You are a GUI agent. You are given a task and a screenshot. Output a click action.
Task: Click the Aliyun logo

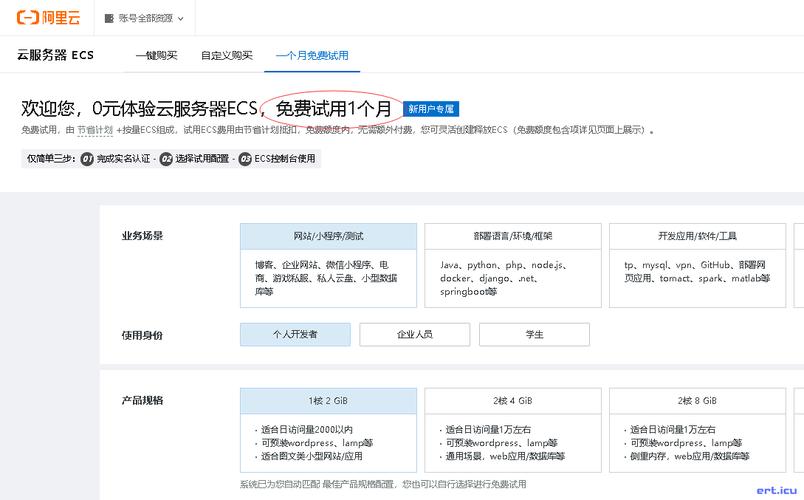pos(48,17)
